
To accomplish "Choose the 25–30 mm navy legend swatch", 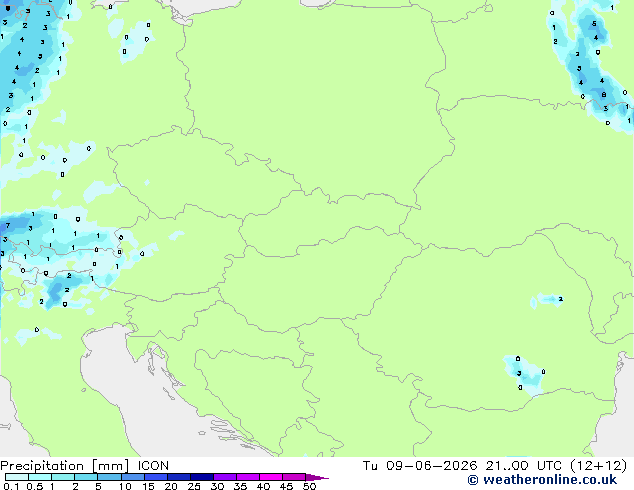I will [201, 477].
